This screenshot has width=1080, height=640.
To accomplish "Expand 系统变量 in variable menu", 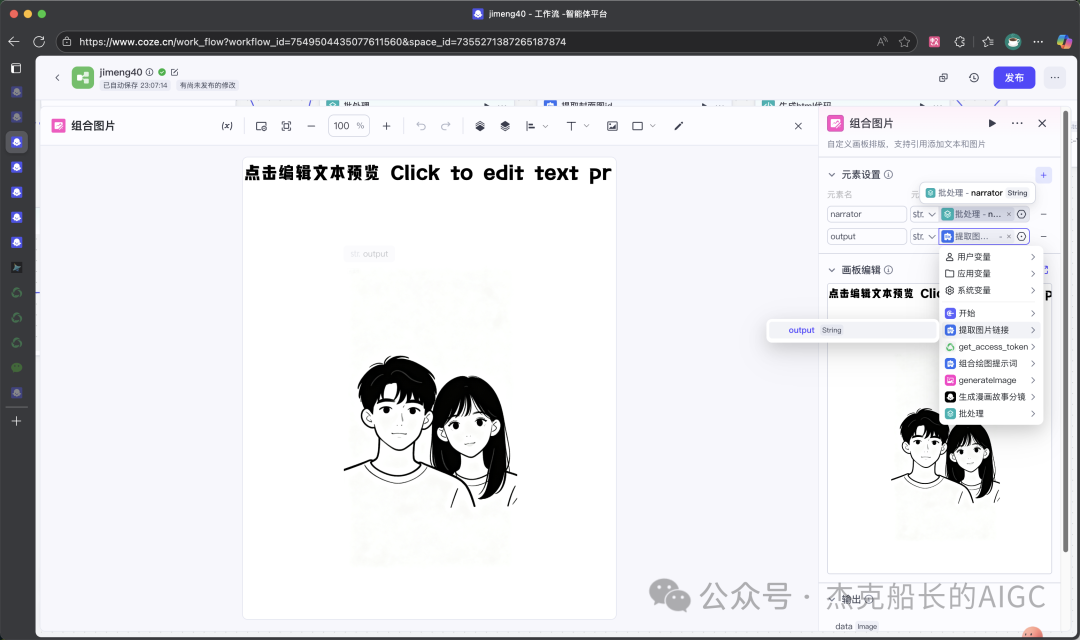I will (x=991, y=291).
